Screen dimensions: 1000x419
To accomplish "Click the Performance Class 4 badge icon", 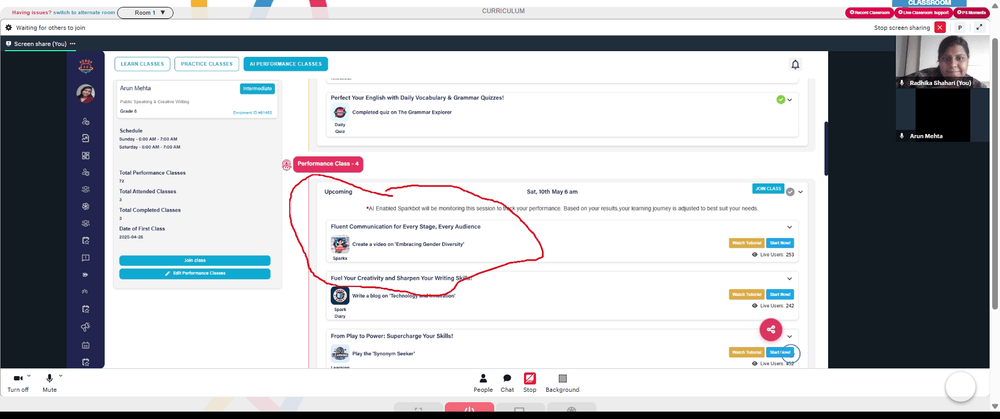I will (286, 165).
